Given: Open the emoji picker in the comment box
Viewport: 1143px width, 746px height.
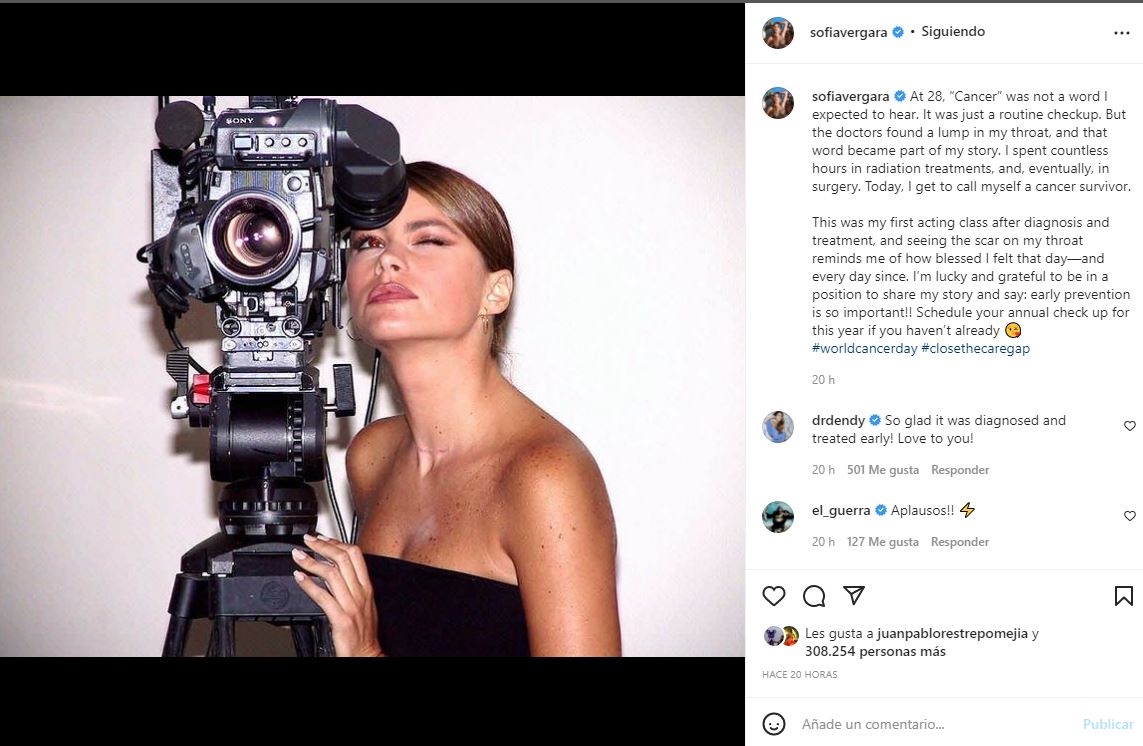Looking at the screenshot, I should pos(774,723).
